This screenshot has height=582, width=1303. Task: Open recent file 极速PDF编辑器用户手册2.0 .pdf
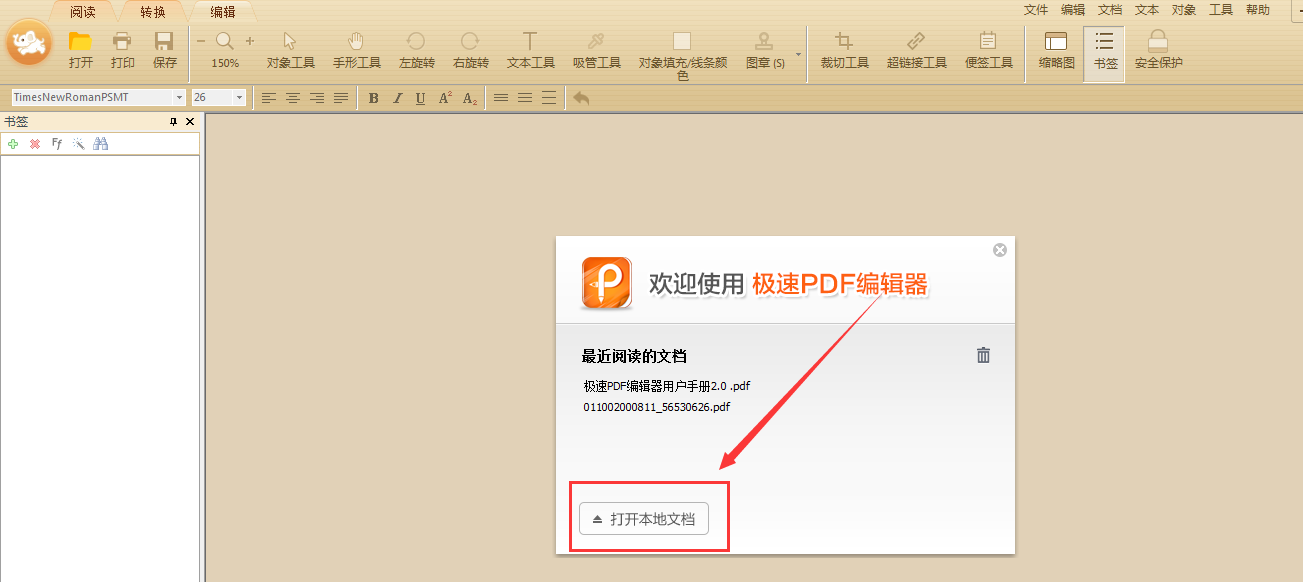[x=667, y=386]
